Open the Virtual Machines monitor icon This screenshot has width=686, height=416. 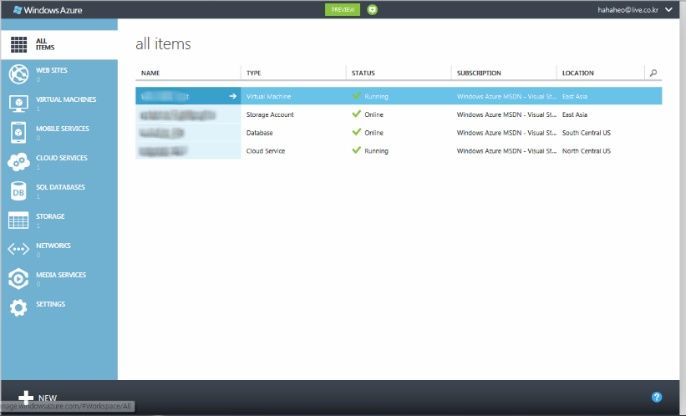click(x=18, y=103)
